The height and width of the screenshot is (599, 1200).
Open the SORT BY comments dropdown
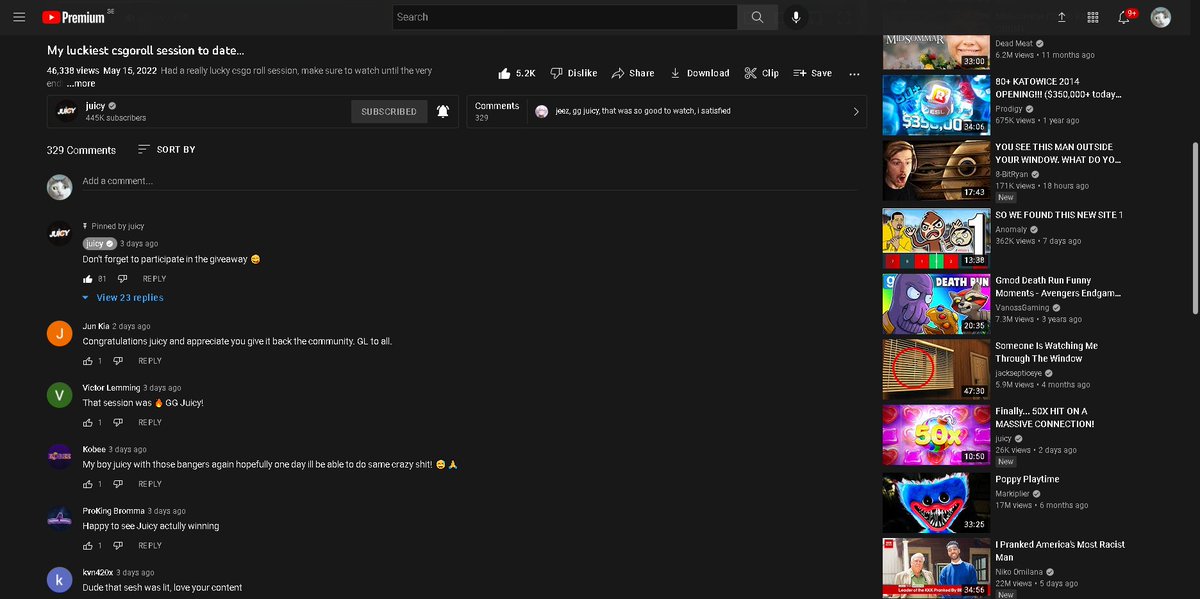pyautogui.click(x=166, y=149)
